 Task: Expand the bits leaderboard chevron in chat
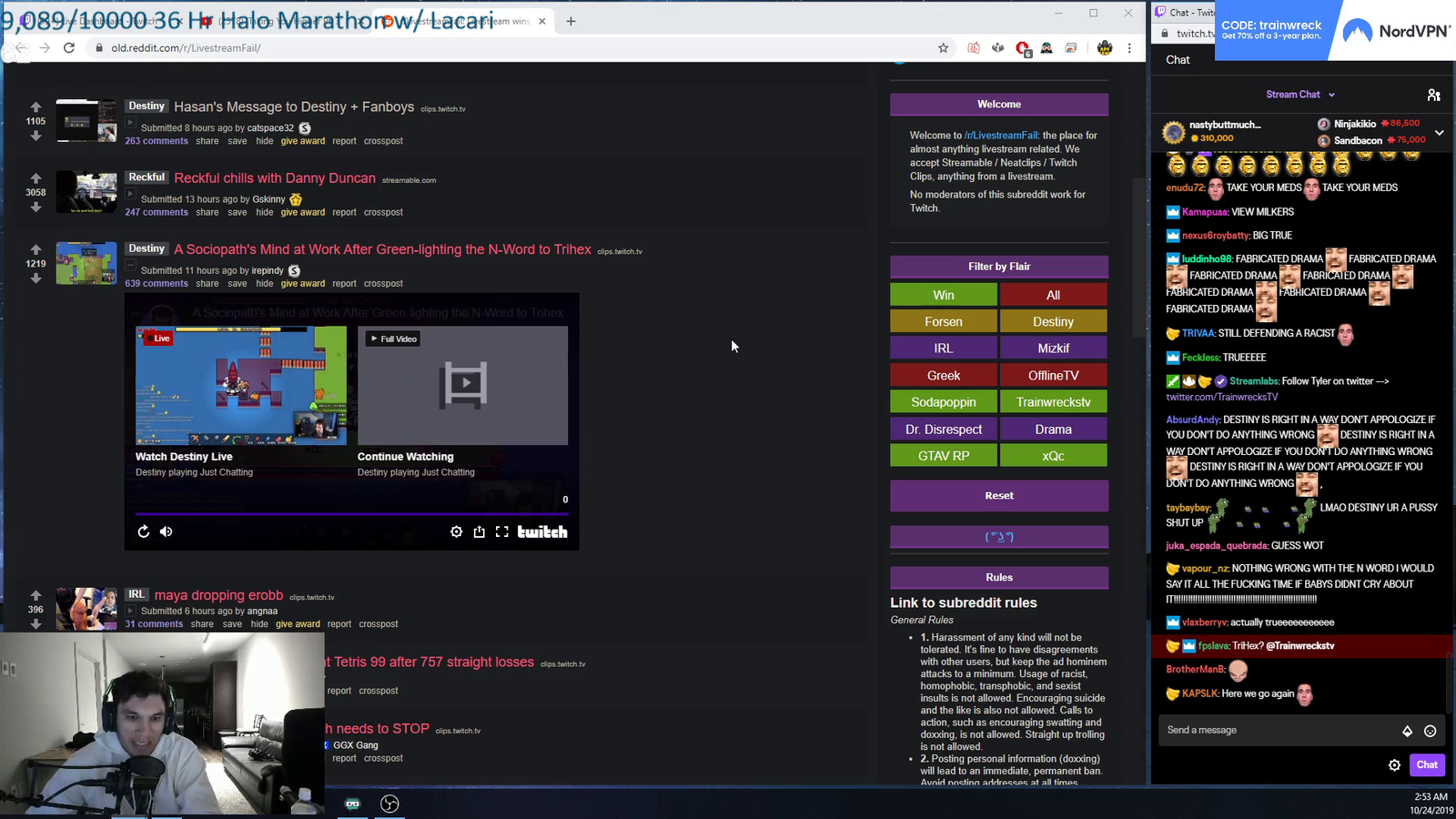point(1439,133)
